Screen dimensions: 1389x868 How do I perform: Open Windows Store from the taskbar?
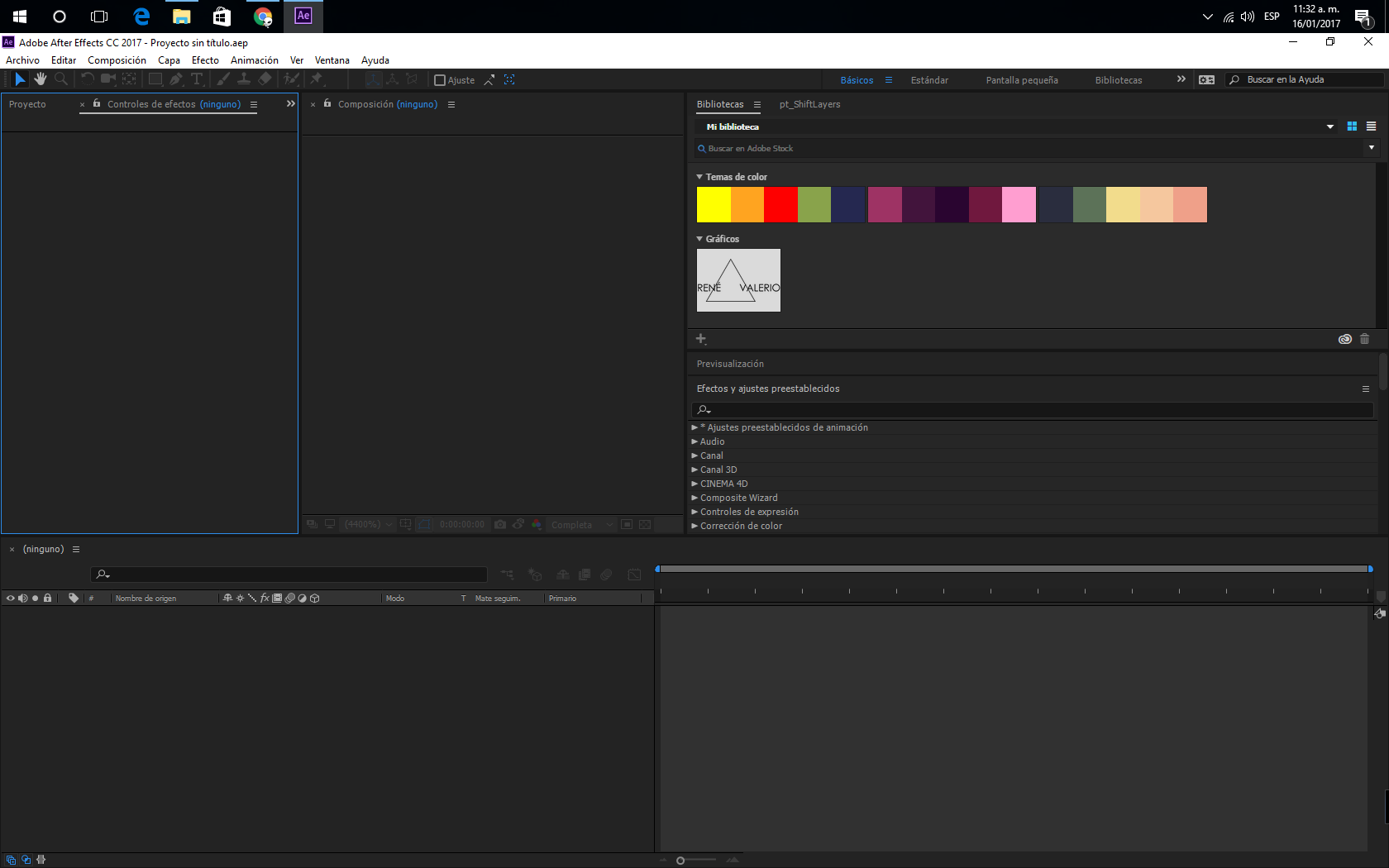click(222, 17)
